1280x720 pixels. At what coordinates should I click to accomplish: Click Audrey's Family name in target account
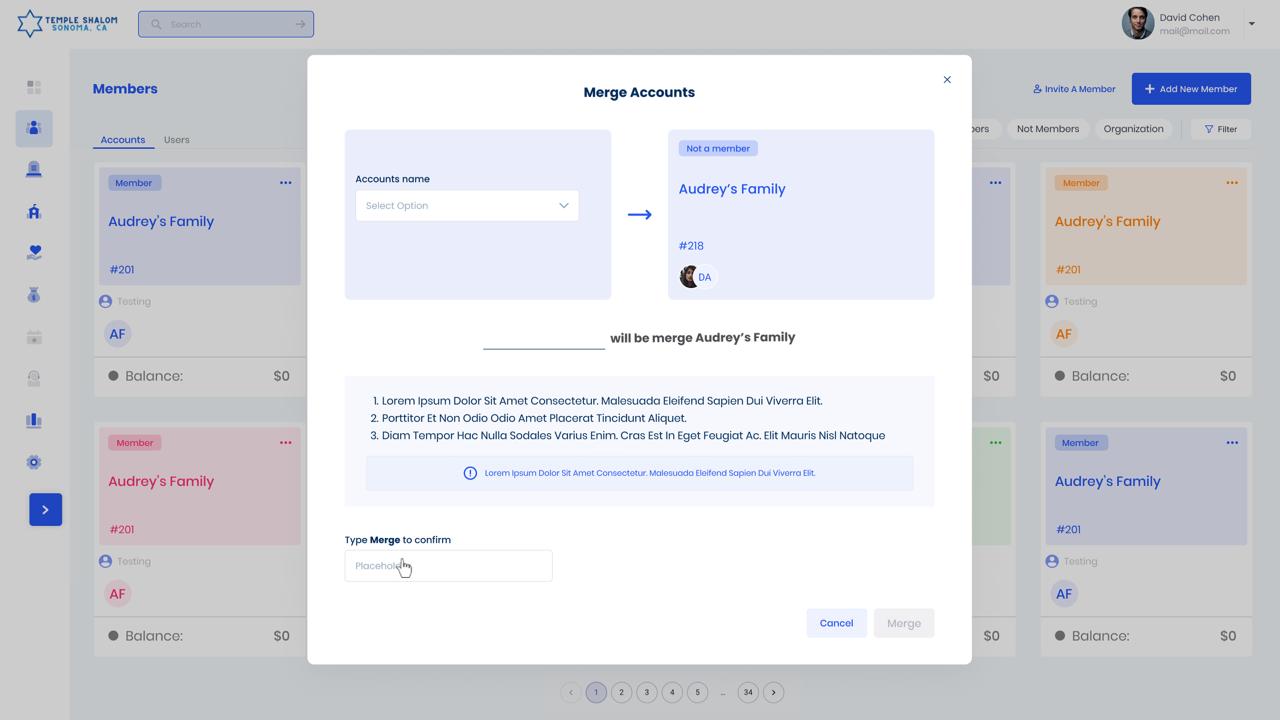(x=732, y=189)
